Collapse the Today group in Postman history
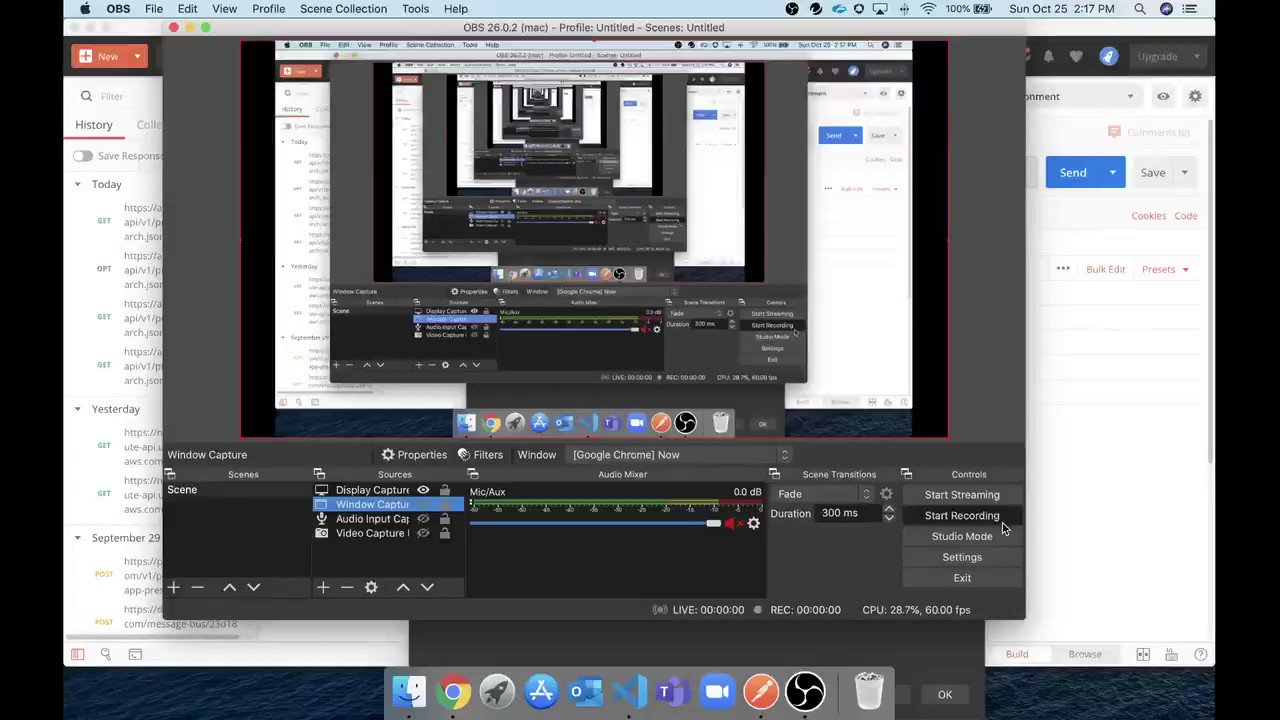 77,184
